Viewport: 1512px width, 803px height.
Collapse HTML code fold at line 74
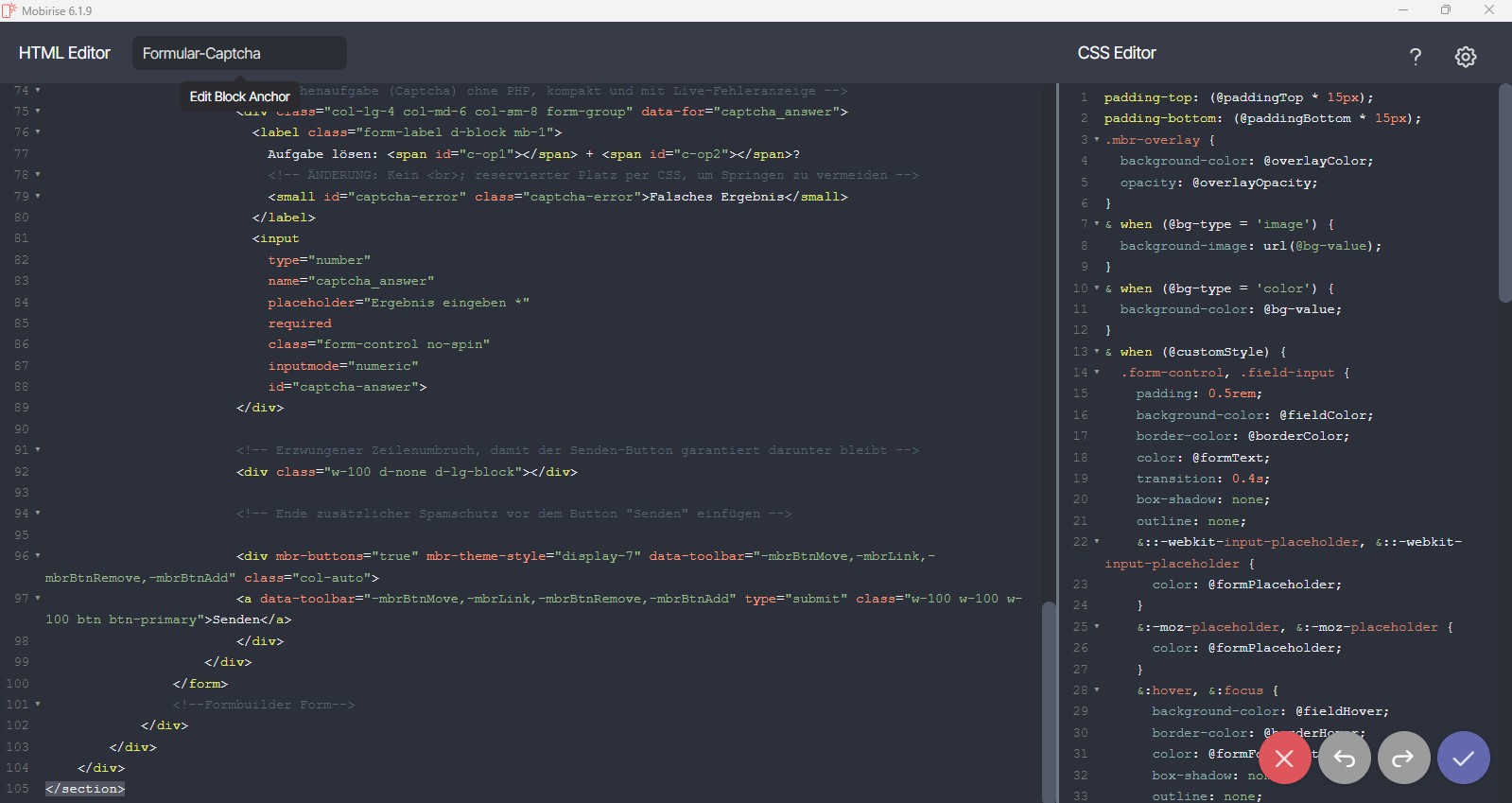point(38,90)
